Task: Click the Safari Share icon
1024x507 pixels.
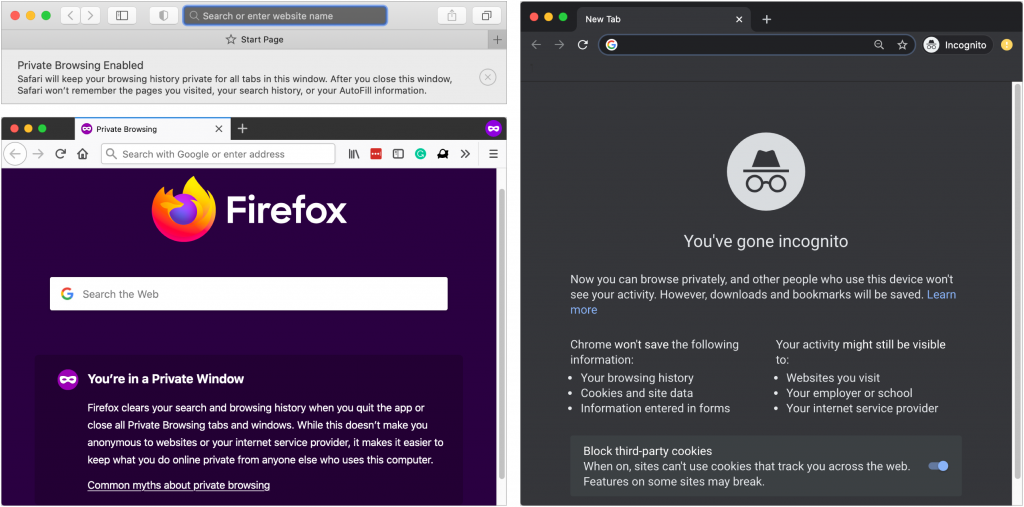Action: point(452,16)
